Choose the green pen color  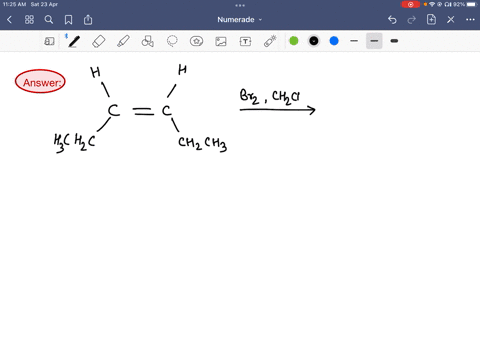[x=294, y=41]
